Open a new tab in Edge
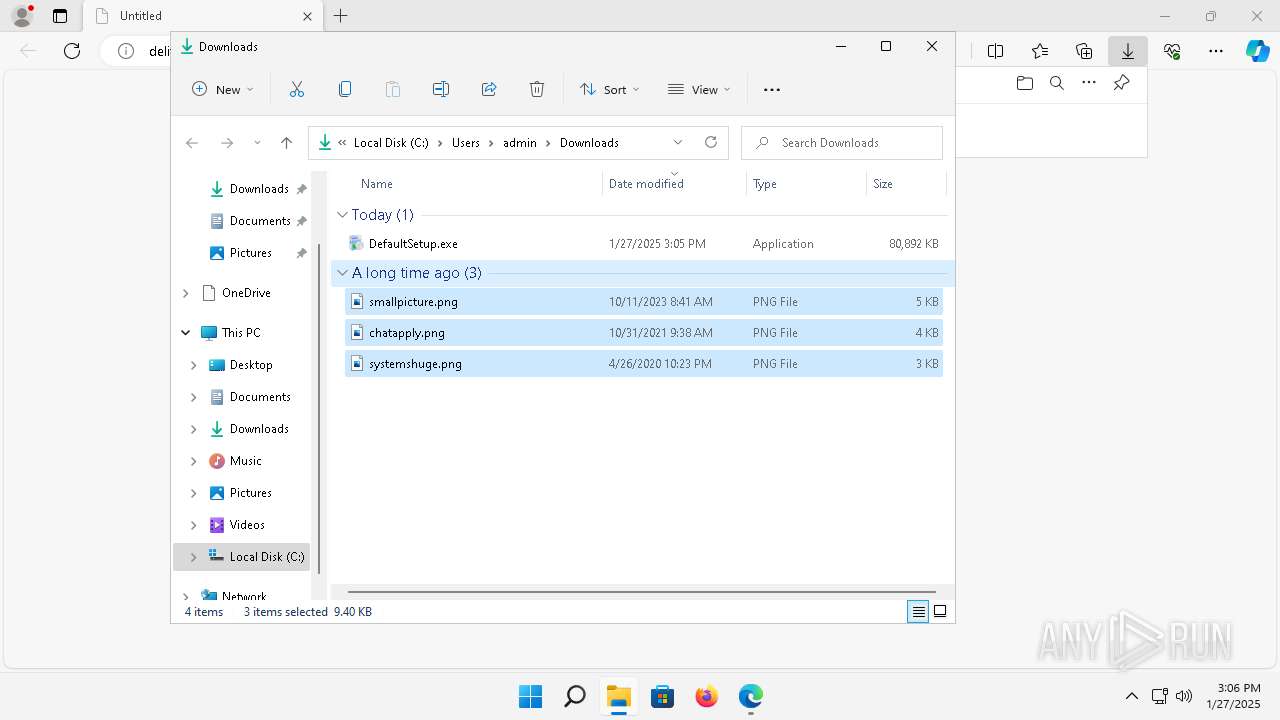The image size is (1280, 720). click(341, 16)
